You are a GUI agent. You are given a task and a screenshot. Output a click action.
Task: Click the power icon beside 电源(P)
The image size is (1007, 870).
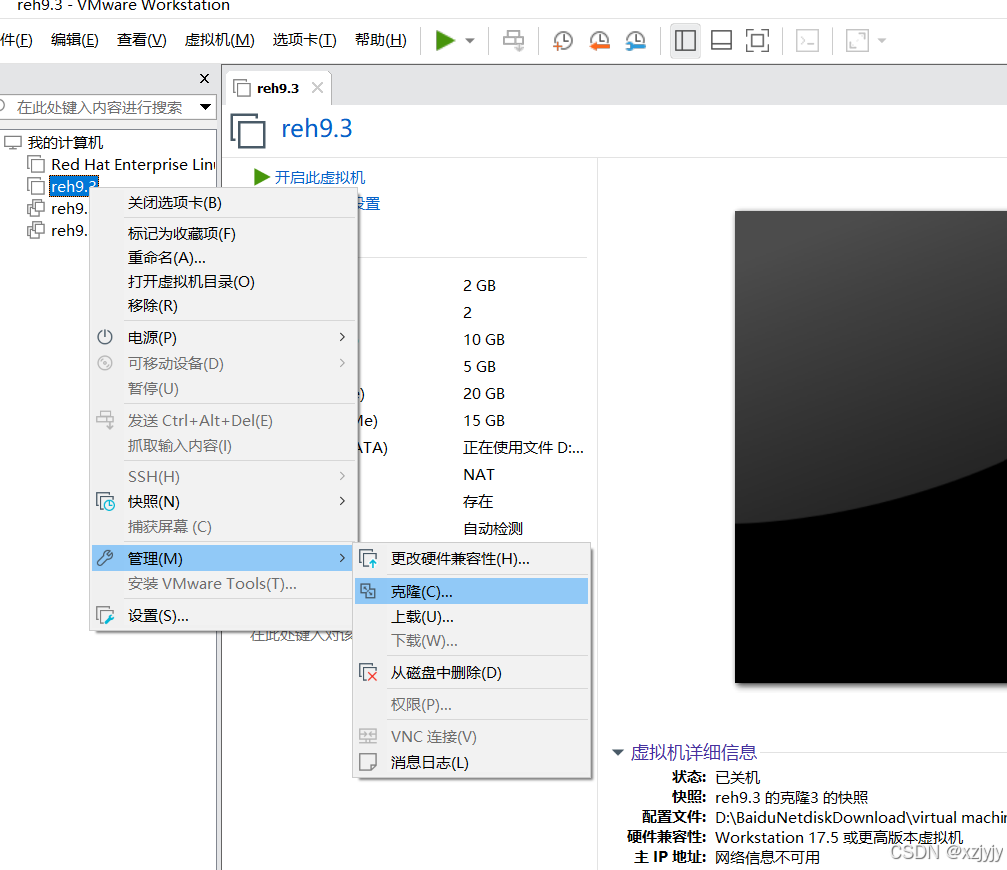click(105, 337)
